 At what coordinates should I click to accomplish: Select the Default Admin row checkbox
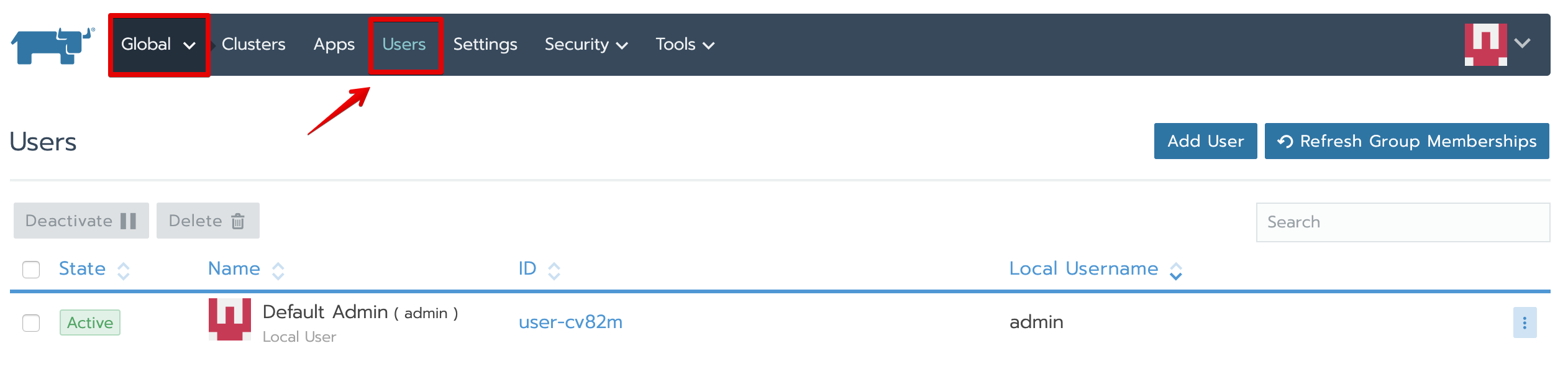pyautogui.click(x=31, y=323)
